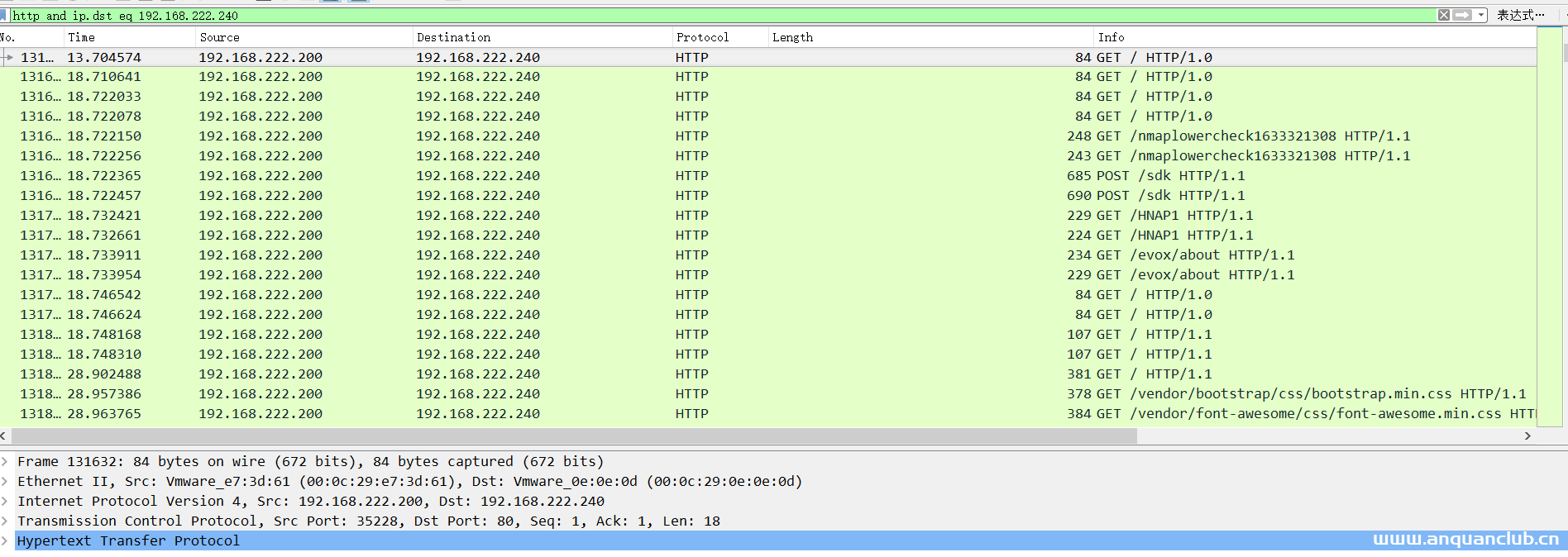The image size is (1568, 557).
Task: Sort packets by Source column header
Action: click(x=219, y=37)
